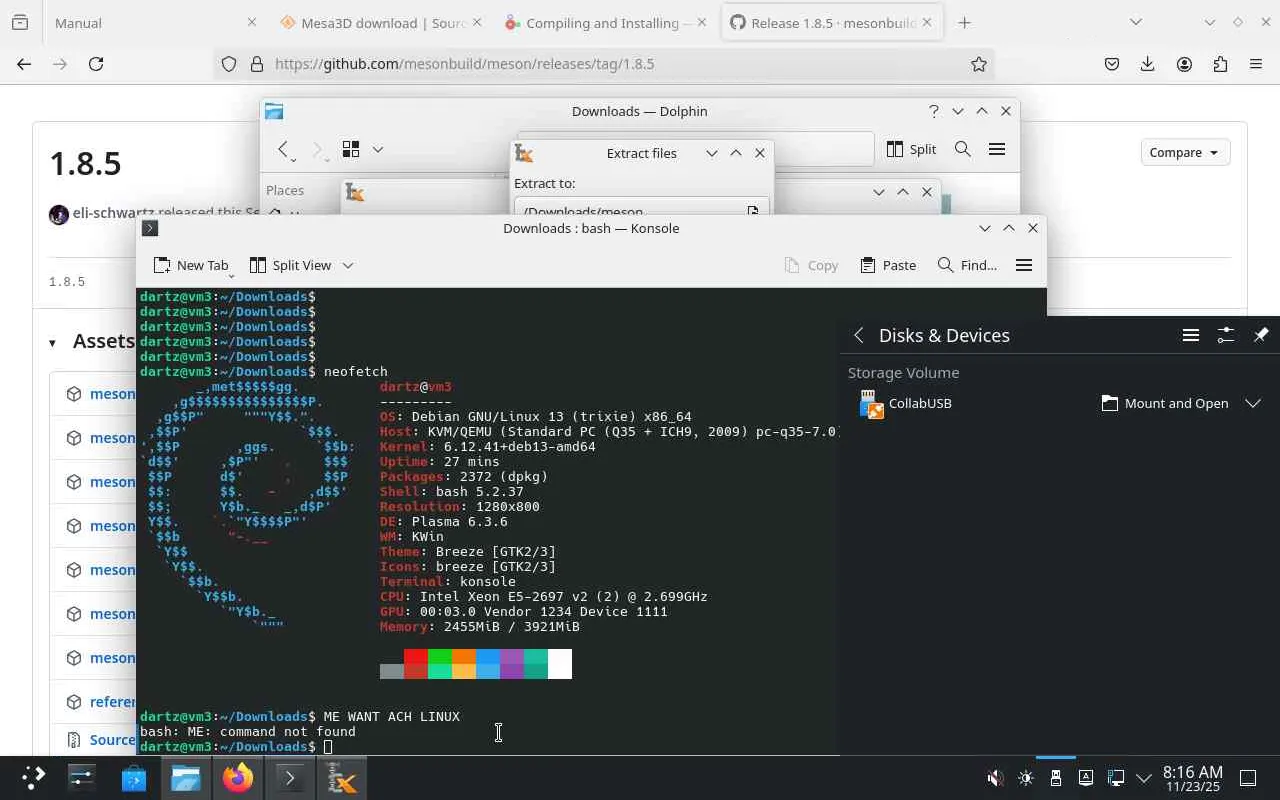Open Dolphin view mode dropdown arrow
Viewport: 1280px width, 800px height.
pos(378,149)
